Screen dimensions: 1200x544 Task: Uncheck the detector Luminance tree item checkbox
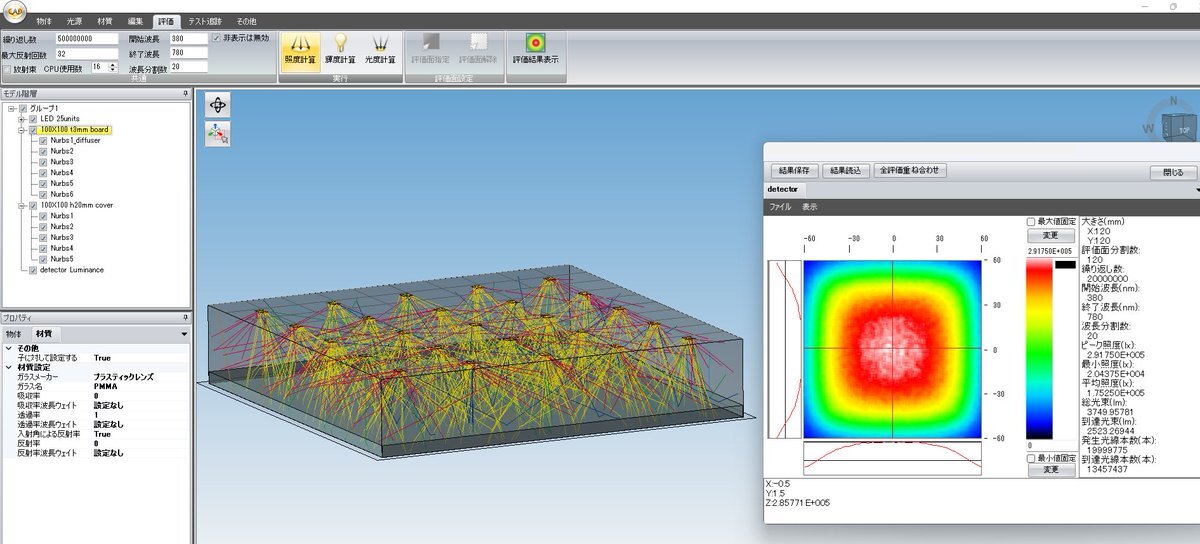[x=33, y=270]
